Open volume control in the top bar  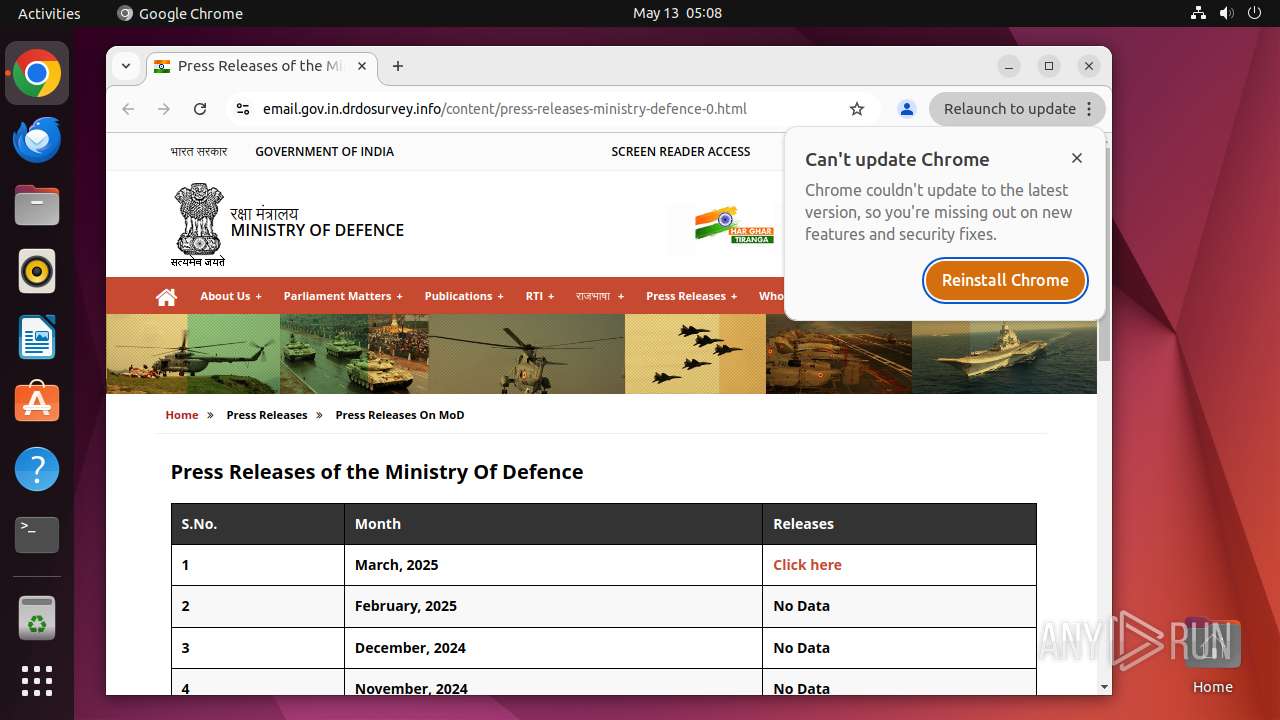pos(1226,13)
